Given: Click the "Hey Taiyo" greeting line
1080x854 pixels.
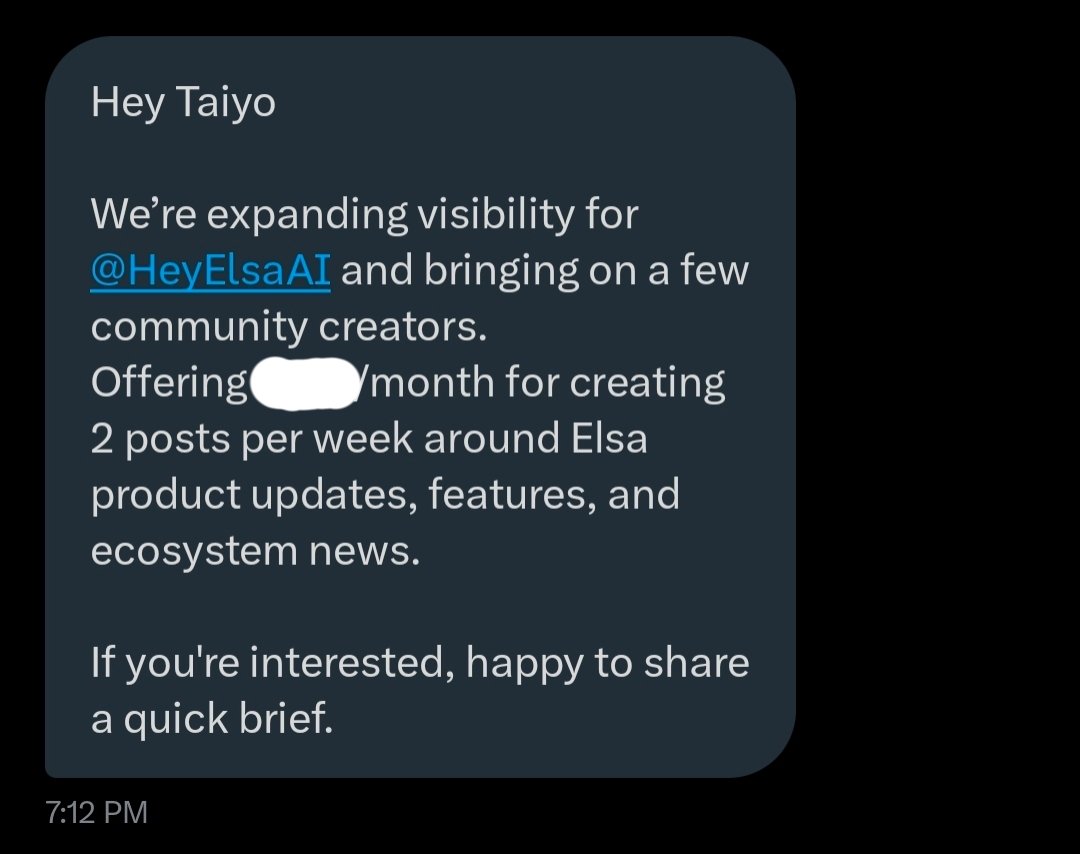Looking at the screenshot, I should point(183,103).
